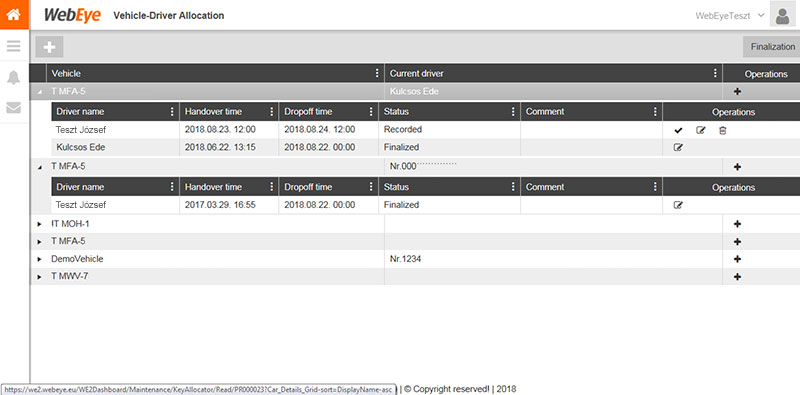The image size is (800, 395).
Task: Open notifications bell in sidebar
Action: [14, 78]
